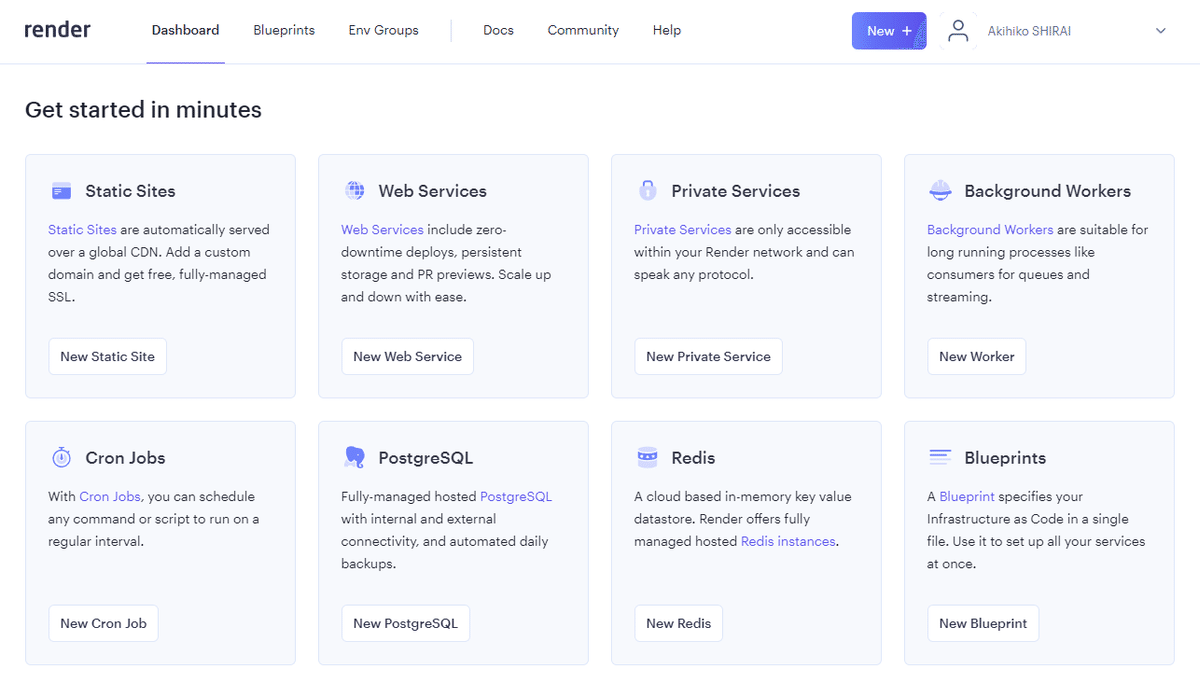Click the user avatar icon
1200x697 pixels.
point(958,31)
